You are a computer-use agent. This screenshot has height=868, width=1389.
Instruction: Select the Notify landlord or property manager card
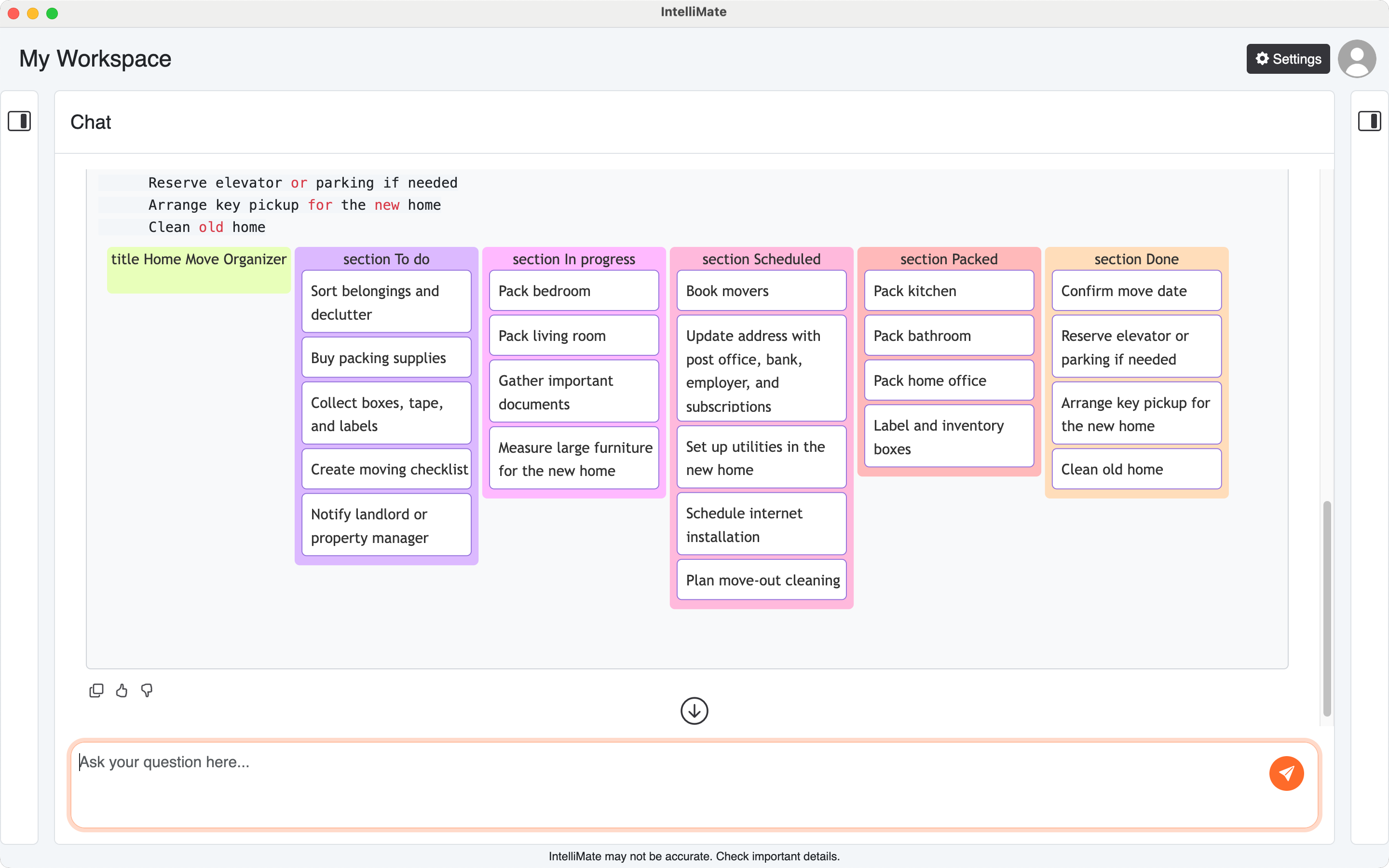coord(386,525)
